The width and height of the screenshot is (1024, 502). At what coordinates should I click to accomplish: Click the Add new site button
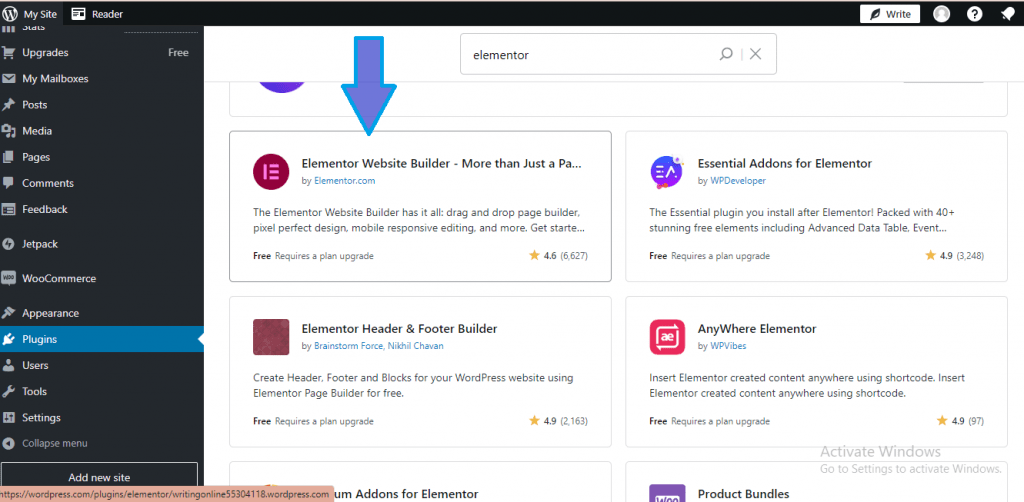[99, 477]
